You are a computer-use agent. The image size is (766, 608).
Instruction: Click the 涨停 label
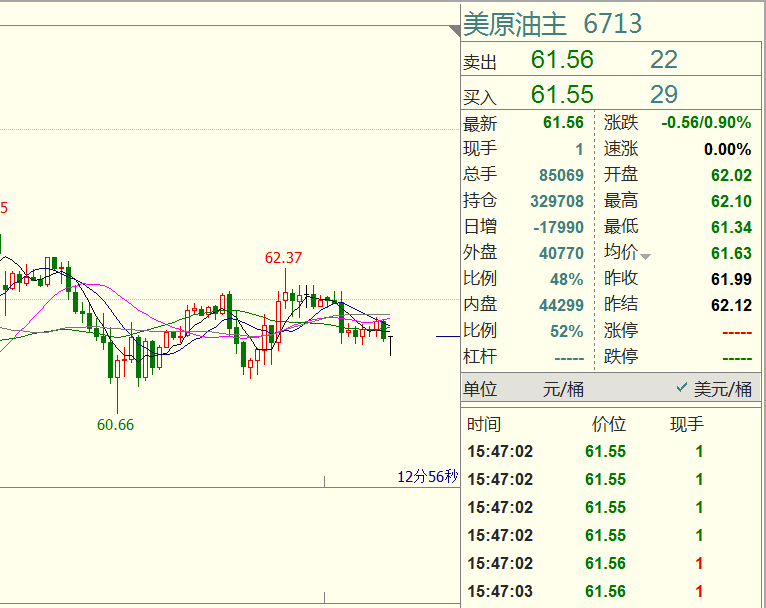click(621, 330)
